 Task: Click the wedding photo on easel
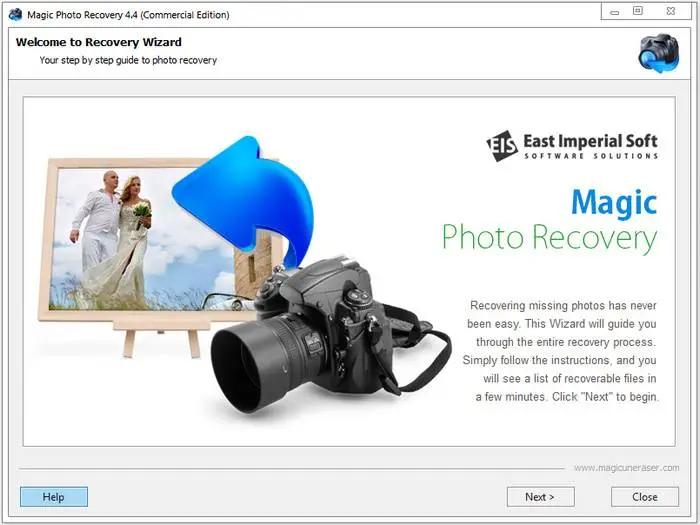point(144,240)
